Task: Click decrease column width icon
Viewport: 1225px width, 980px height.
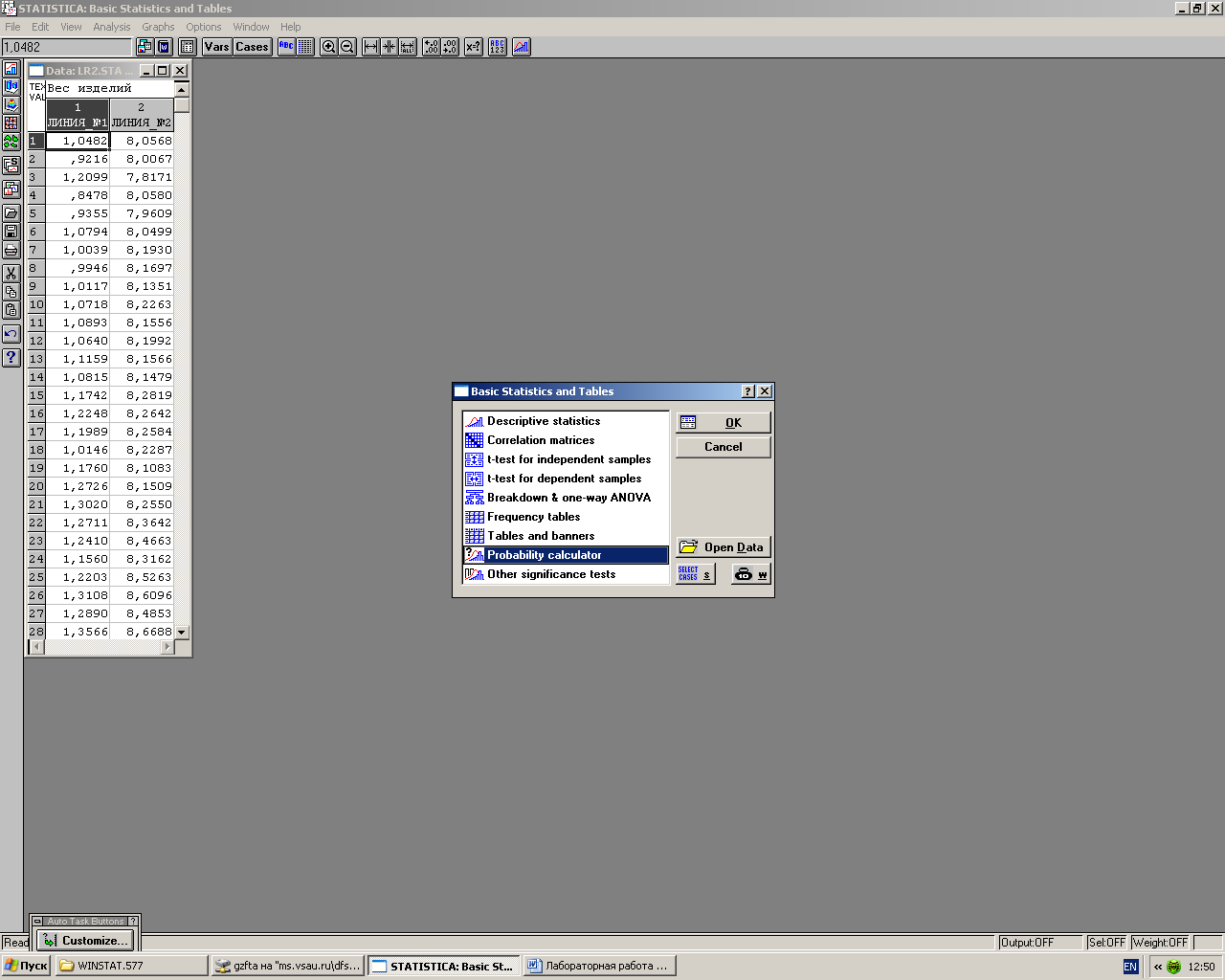Action: pos(389,47)
